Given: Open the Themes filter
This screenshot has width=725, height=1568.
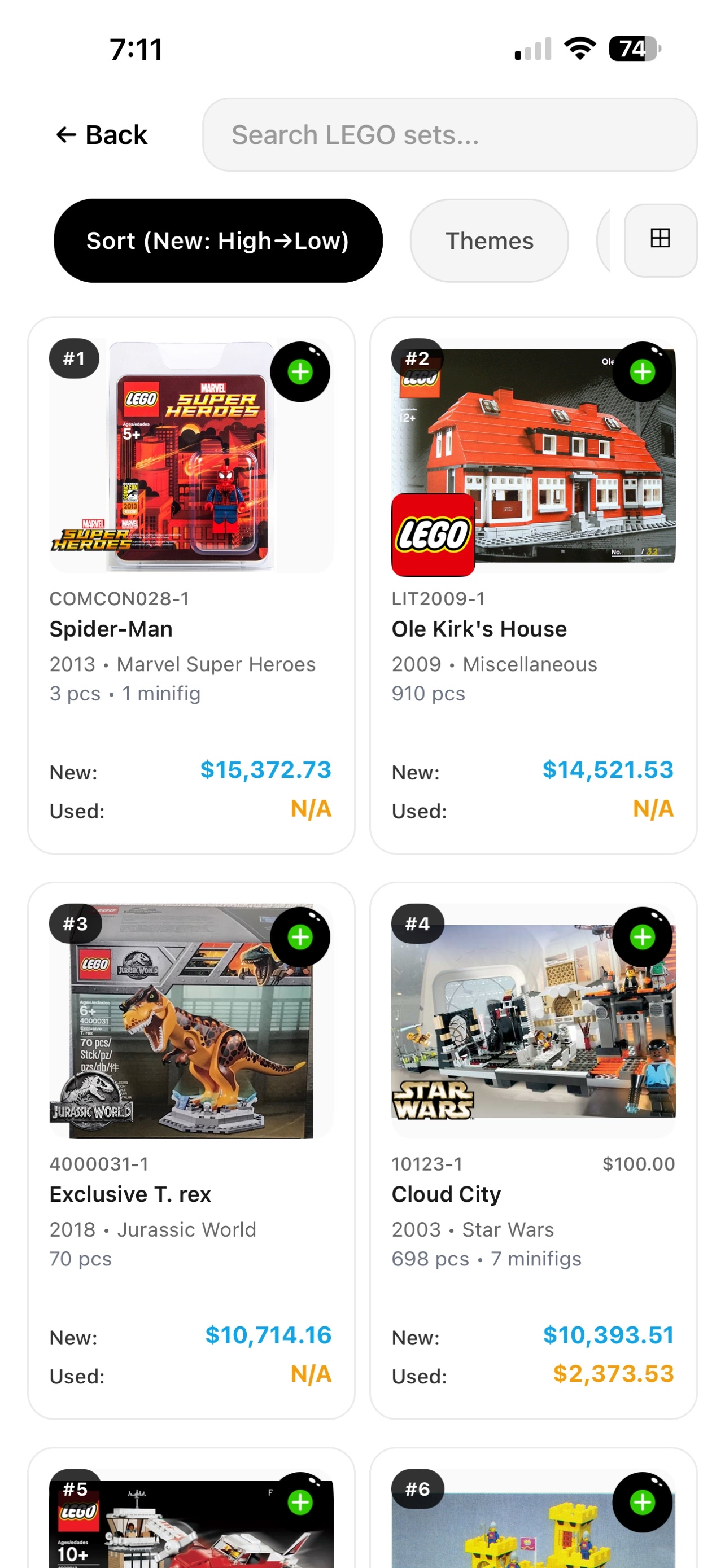Looking at the screenshot, I should pos(490,240).
